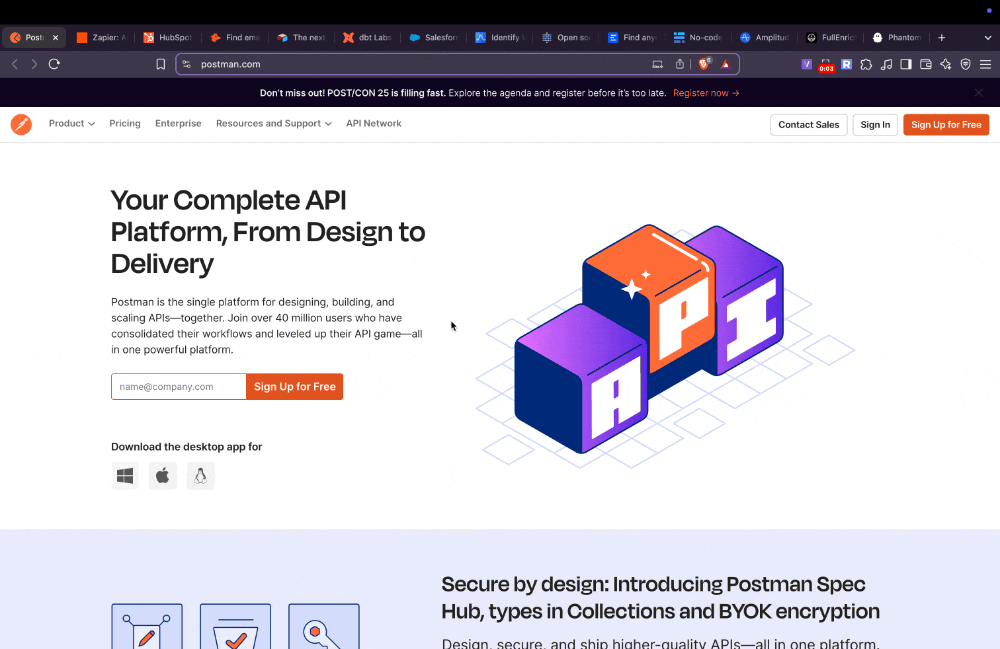Go back with the browser back arrow

pos(15,64)
